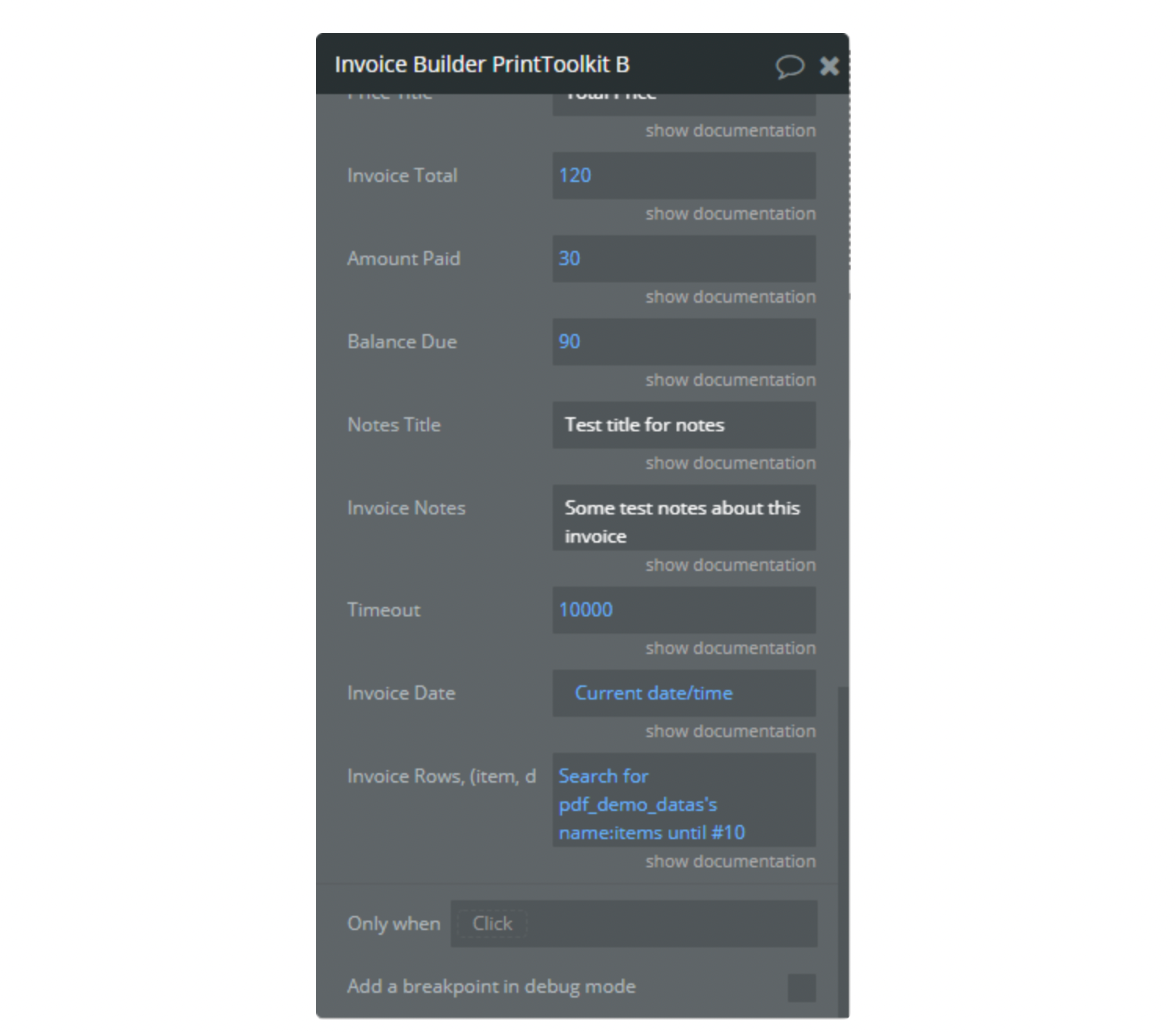Show documentation under Amount Paid

click(x=730, y=297)
